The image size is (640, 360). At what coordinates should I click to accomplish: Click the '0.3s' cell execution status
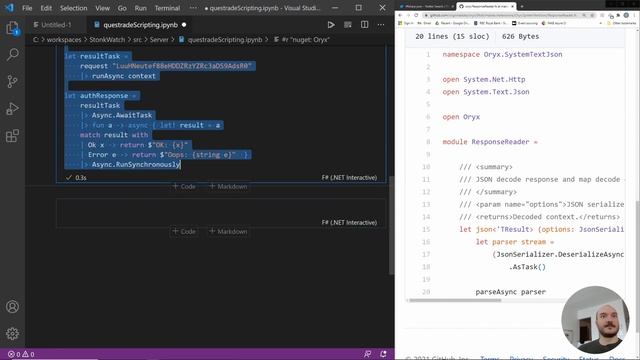click(76, 178)
